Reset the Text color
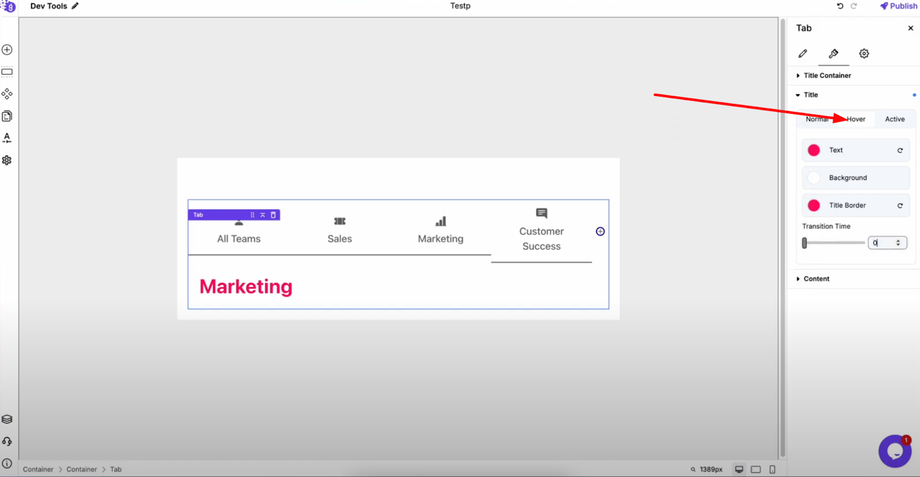The width and height of the screenshot is (920, 477). click(x=900, y=150)
